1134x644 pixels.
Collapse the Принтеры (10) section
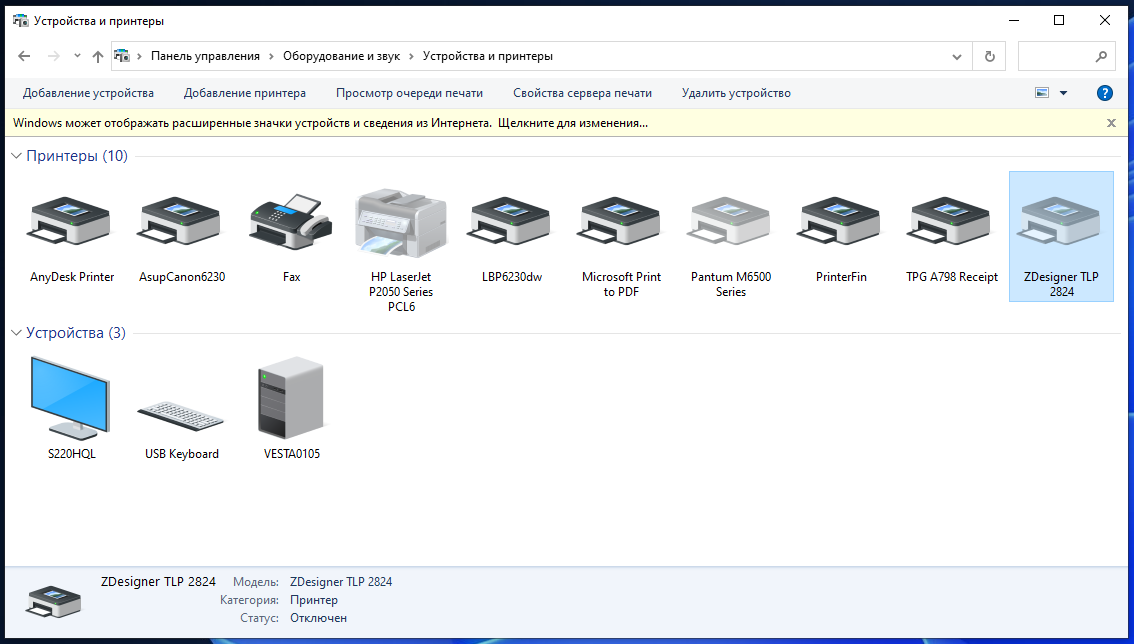(x=14, y=156)
